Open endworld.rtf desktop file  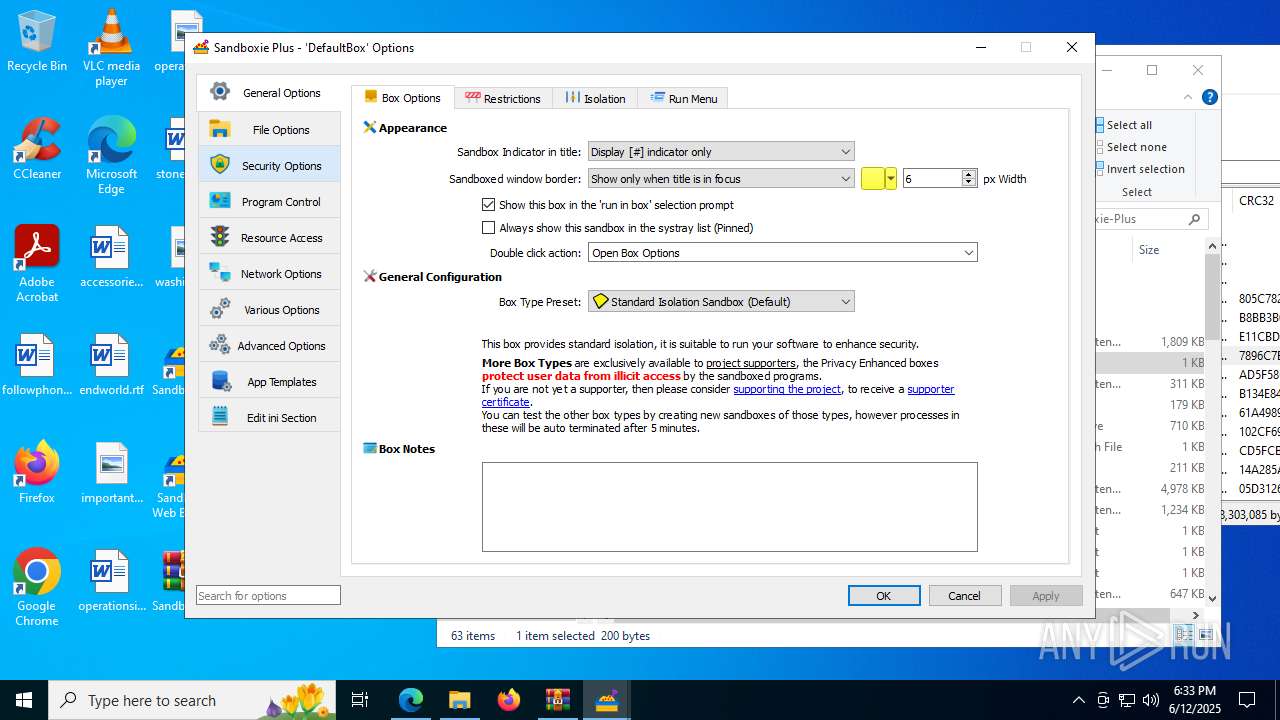pos(111,364)
